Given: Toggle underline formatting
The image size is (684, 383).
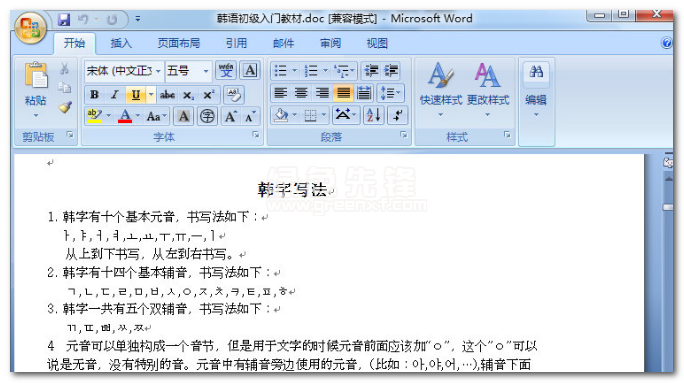Looking at the screenshot, I should [x=135, y=94].
